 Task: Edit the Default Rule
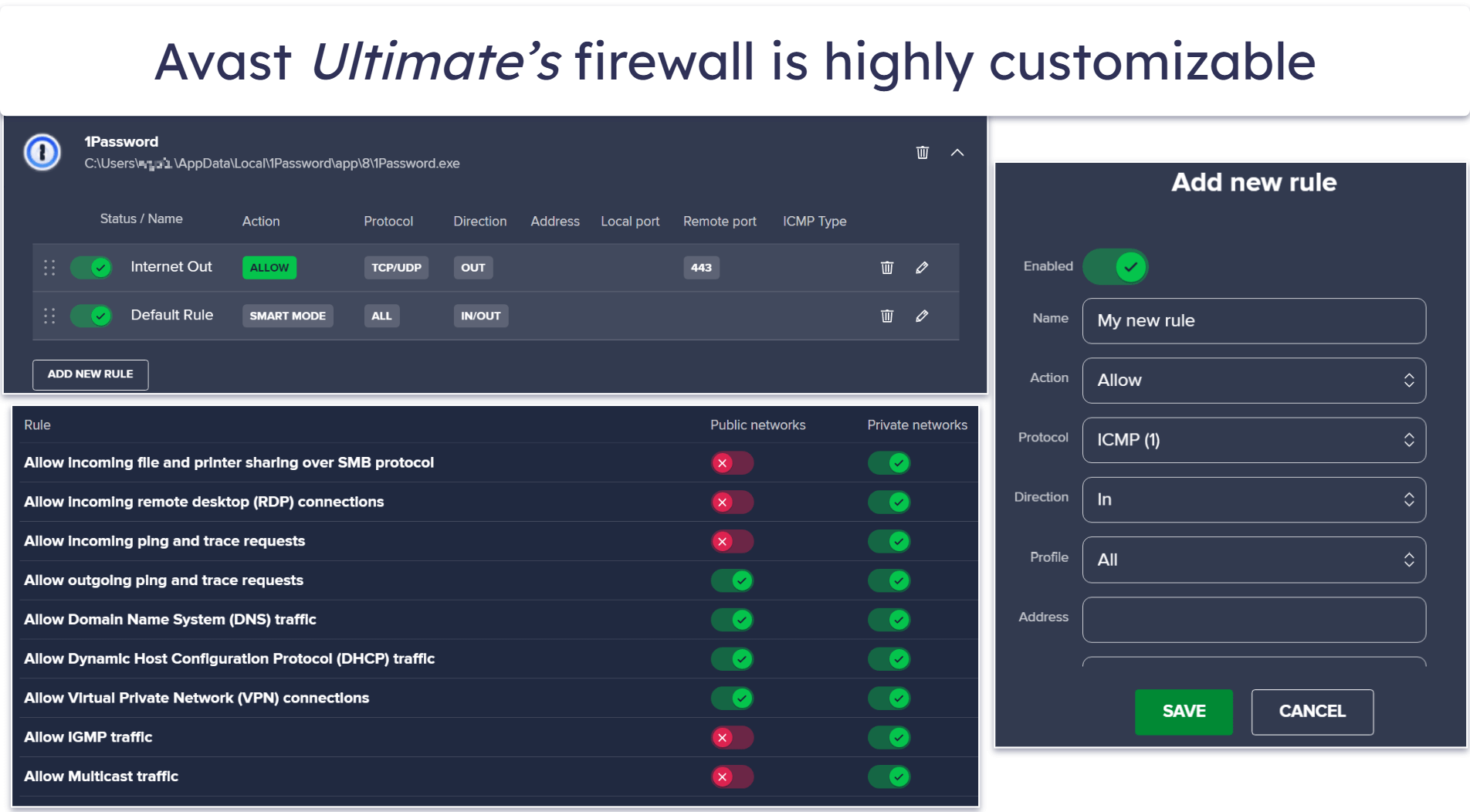click(921, 316)
